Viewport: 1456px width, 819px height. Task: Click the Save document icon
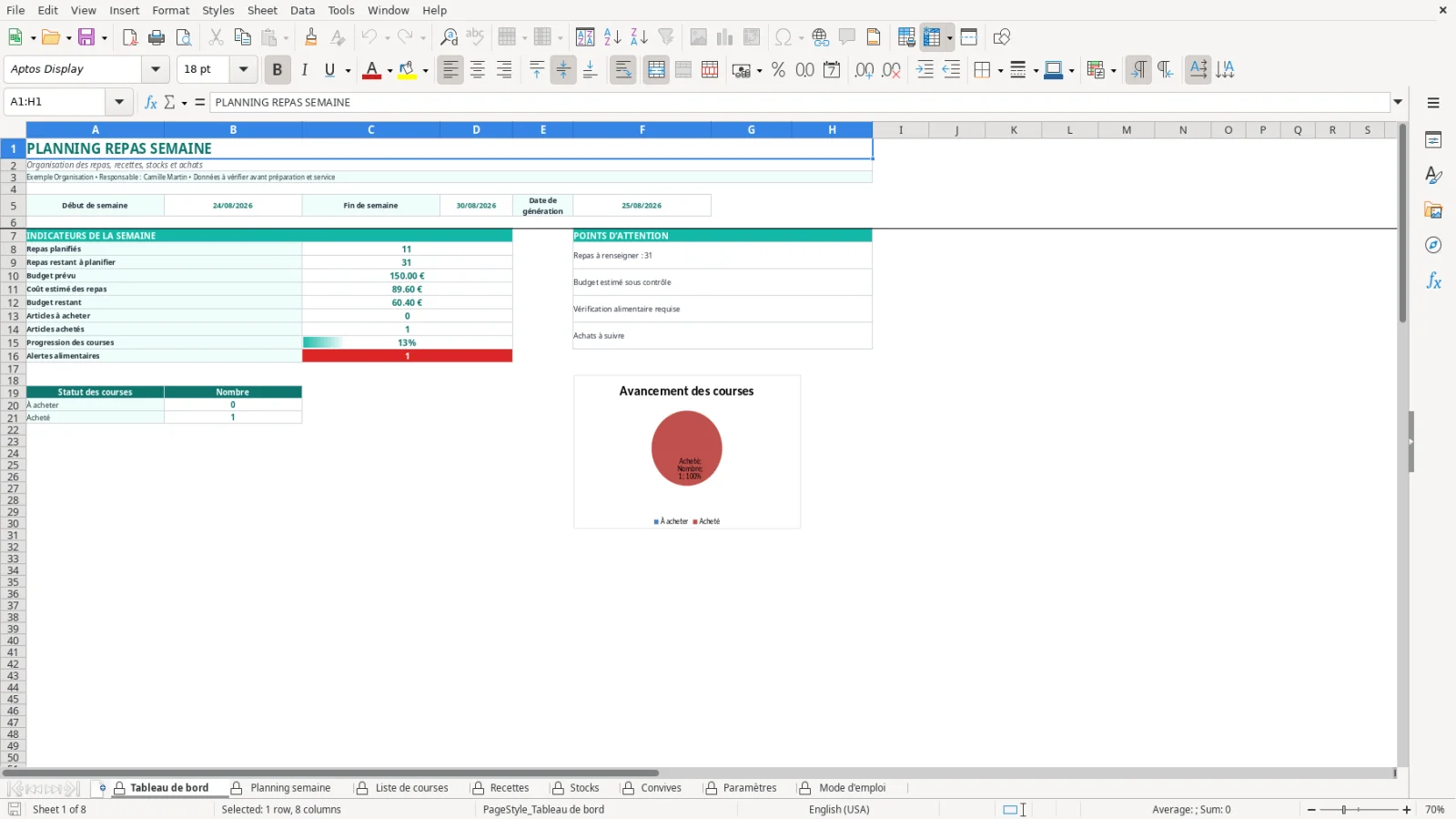(86, 37)
